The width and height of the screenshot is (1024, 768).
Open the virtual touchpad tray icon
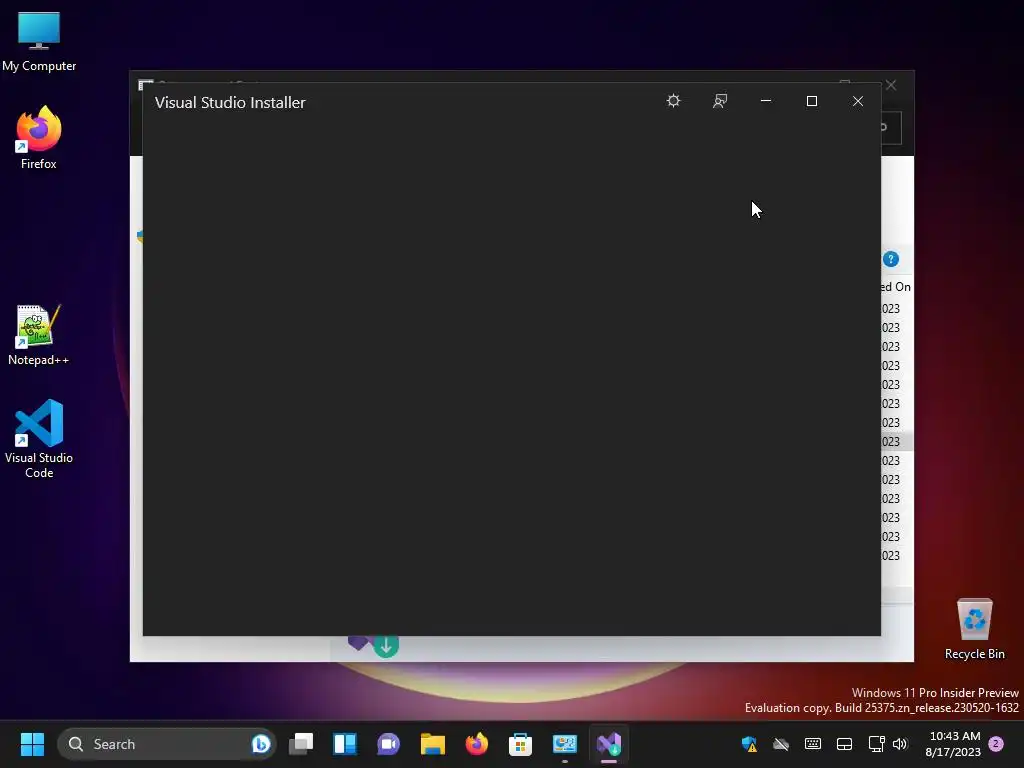(x=844, y=744)
